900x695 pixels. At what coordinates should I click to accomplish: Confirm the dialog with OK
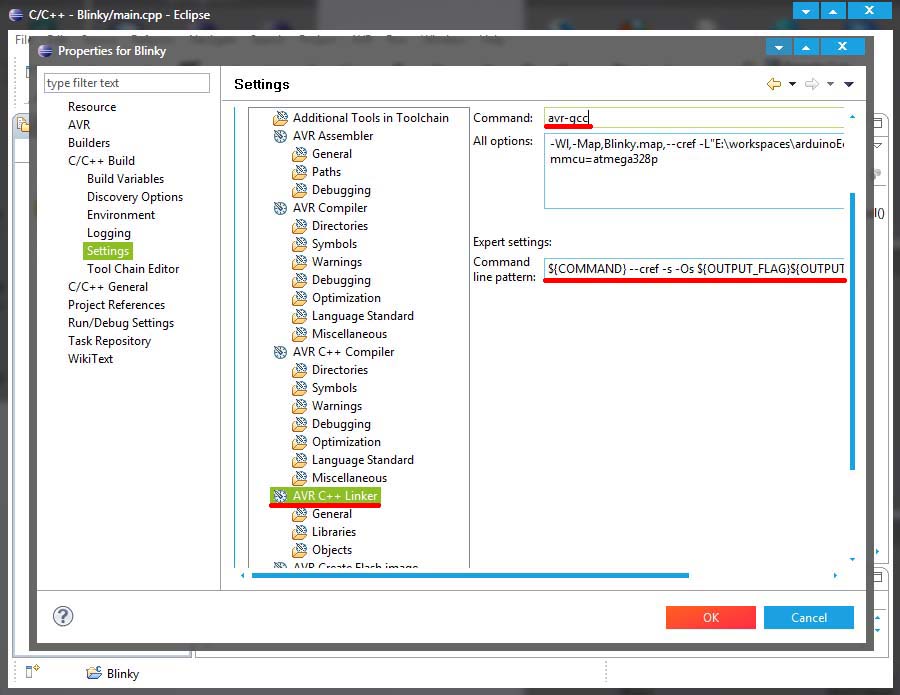tap(711, 618)
